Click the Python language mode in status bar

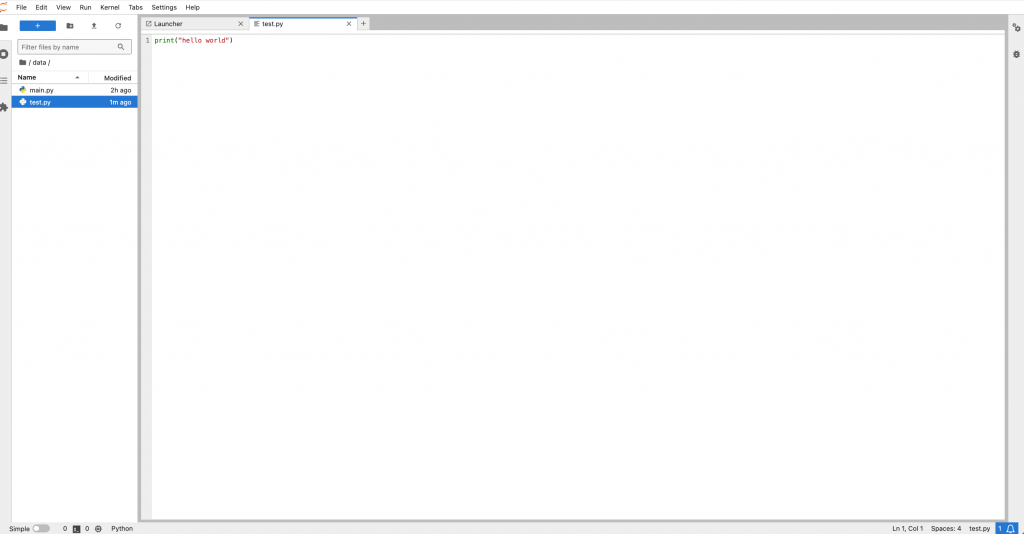pyautogui.click(x=121, y=529)
